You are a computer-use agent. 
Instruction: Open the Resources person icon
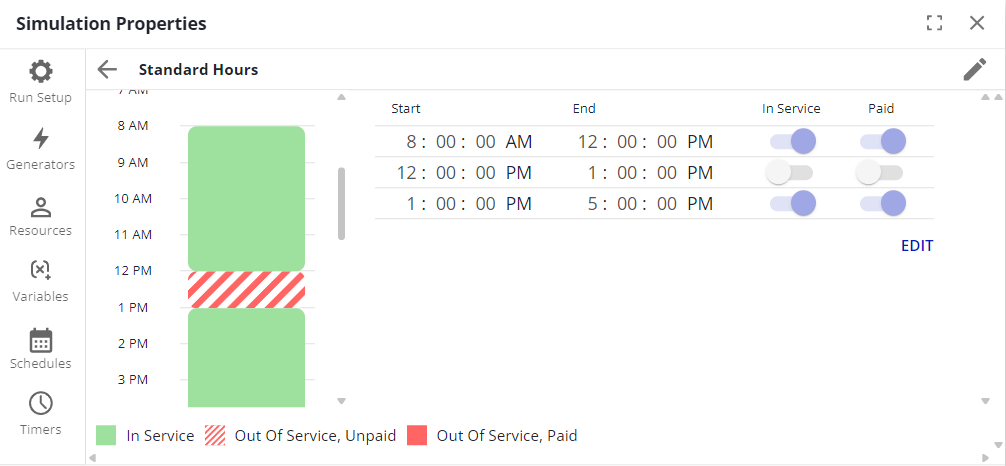click(x=40, y=207)
